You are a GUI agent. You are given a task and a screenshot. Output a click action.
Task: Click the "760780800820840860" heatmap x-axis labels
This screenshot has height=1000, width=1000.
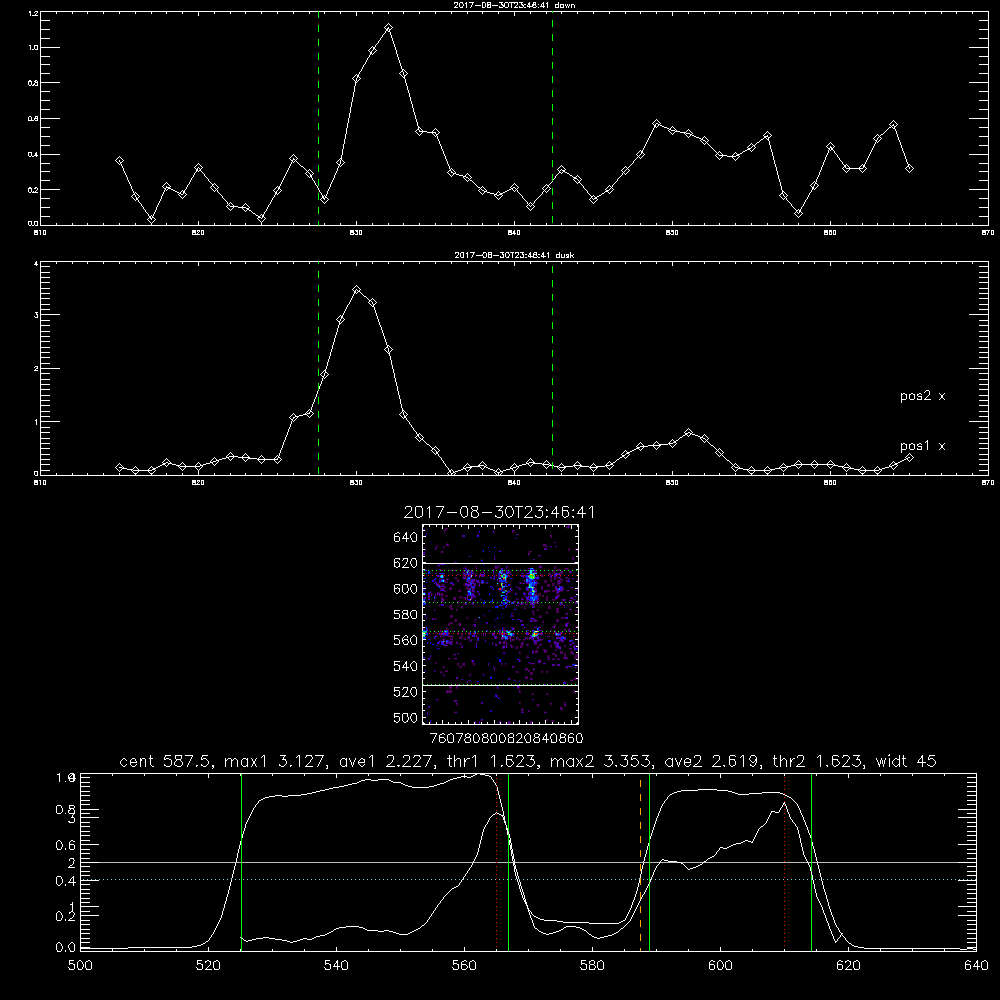click(x=506, y=739)
